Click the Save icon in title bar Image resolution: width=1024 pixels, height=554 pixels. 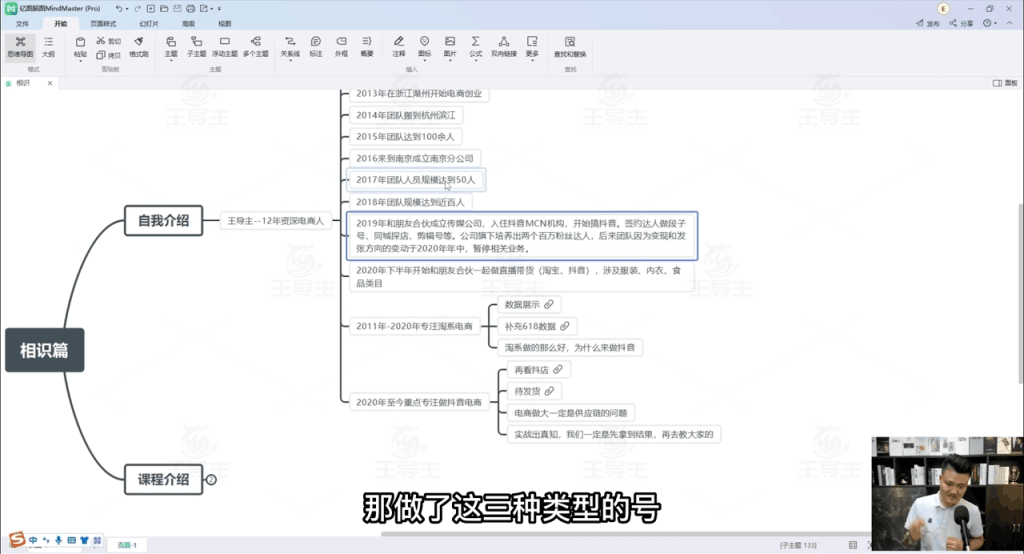tap(177, 8)
